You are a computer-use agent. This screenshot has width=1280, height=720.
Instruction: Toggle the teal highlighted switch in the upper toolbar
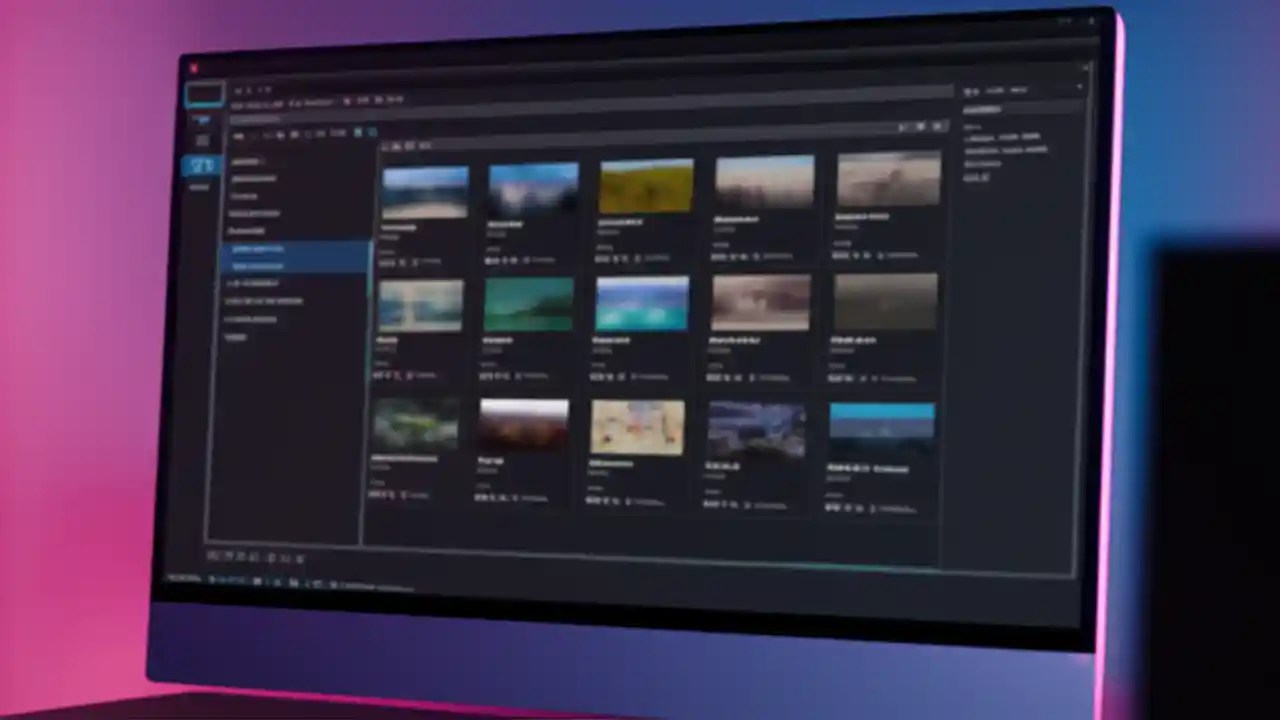(358, 132)
